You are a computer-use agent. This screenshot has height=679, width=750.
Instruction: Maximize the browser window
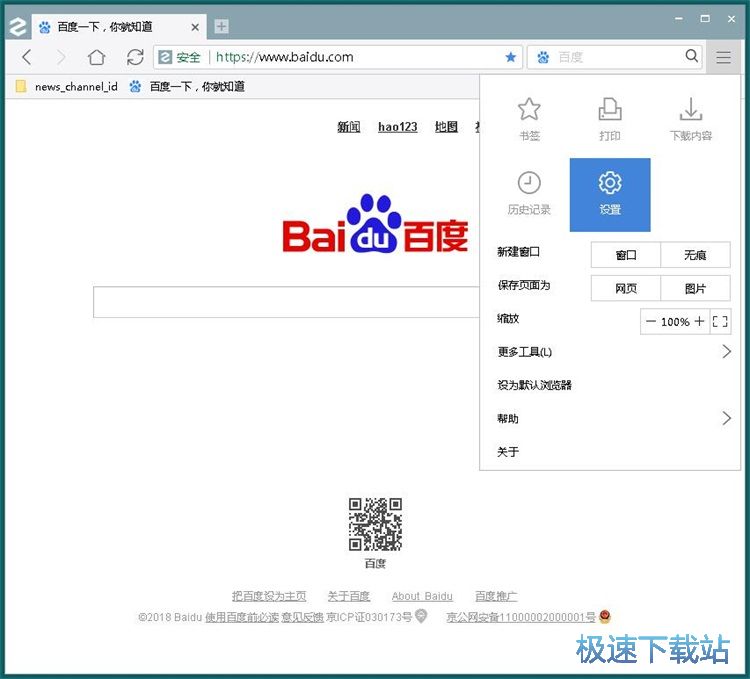[705, 19]
